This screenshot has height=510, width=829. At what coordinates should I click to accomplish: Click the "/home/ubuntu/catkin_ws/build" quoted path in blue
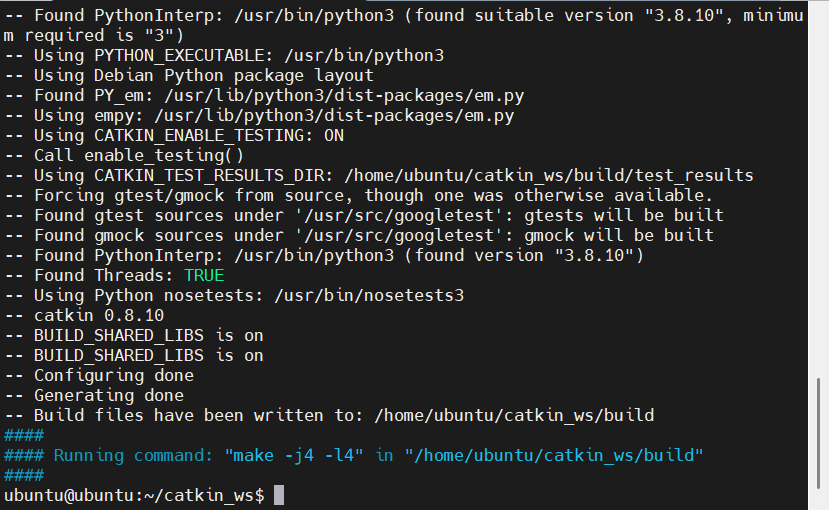[x=554, y=456]
